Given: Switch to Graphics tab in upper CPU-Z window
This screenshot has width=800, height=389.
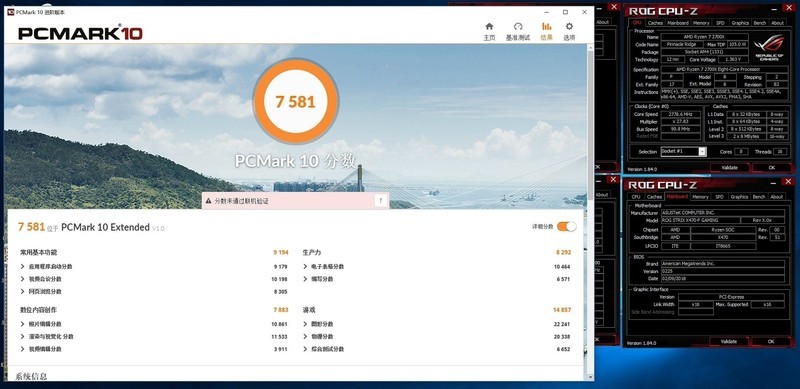Looking at the screenshot, I should click(740, 22).
